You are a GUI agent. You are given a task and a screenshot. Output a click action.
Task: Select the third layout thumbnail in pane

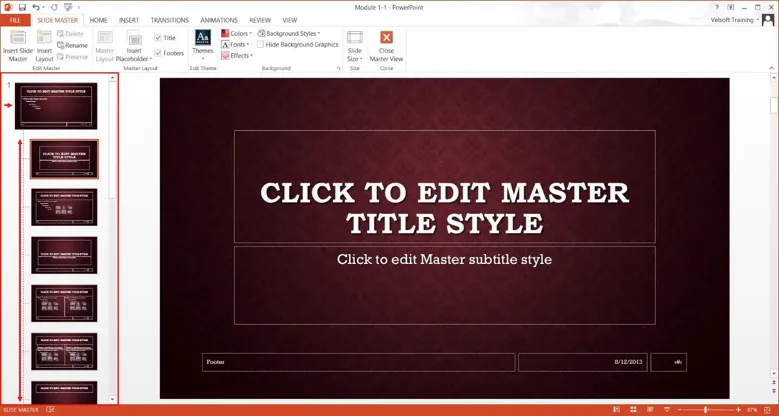pyautogui.click(x=64, y=255)
